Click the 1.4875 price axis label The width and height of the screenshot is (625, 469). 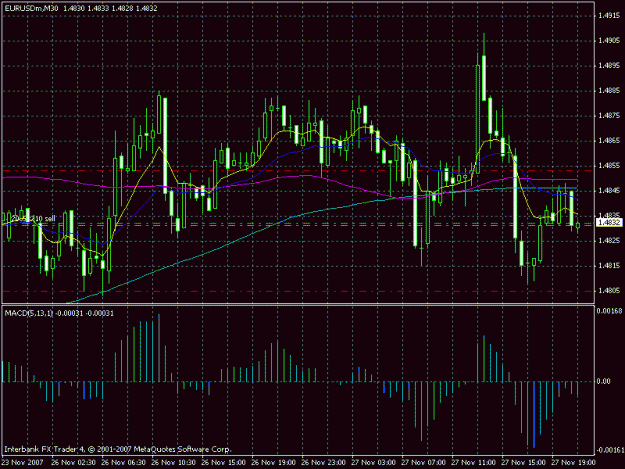(x=609, y=116)
